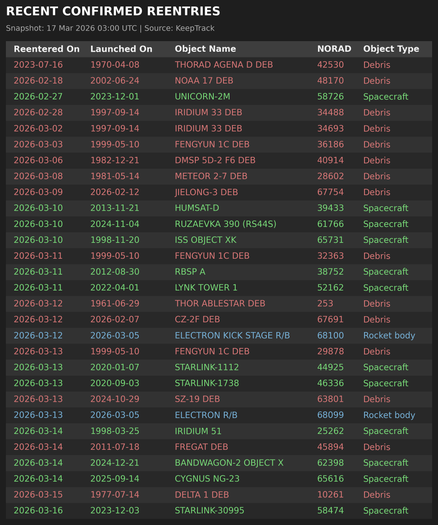
Task: Select launch date 2013-11-21
Action: [115, 208]
